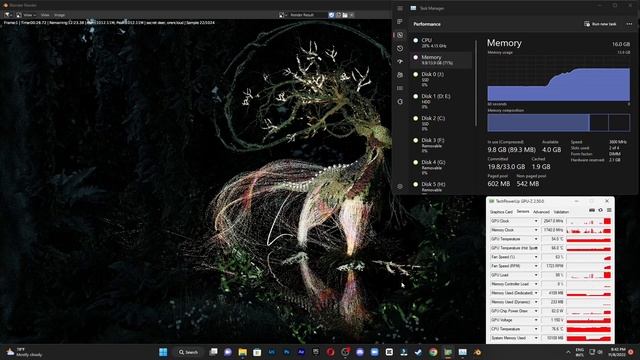Select CPU in performance list

pos(442,43)
